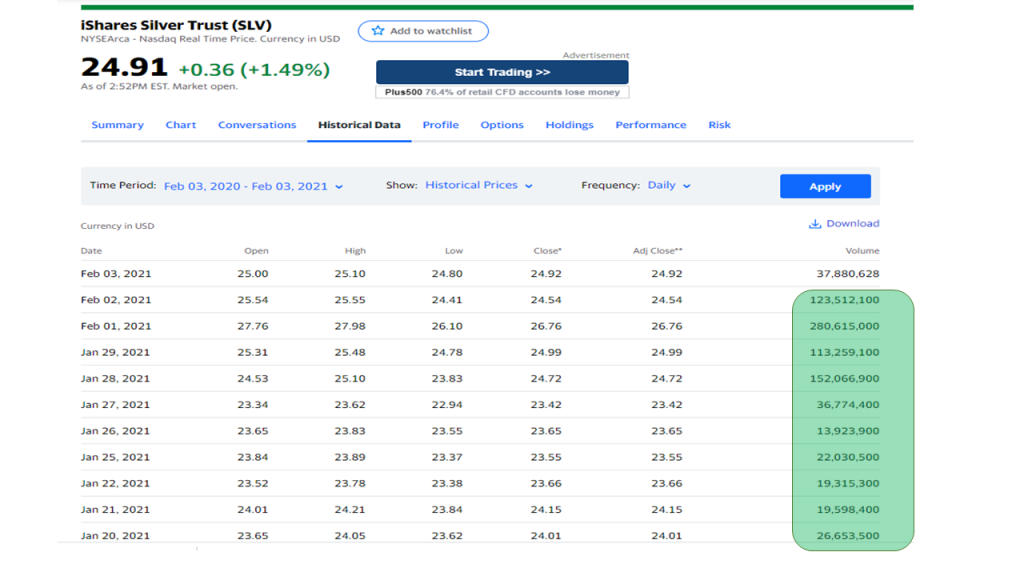This screenshot has height=576, width=1024.
Task: Click the Date column header
Action: tap(91, 251)
